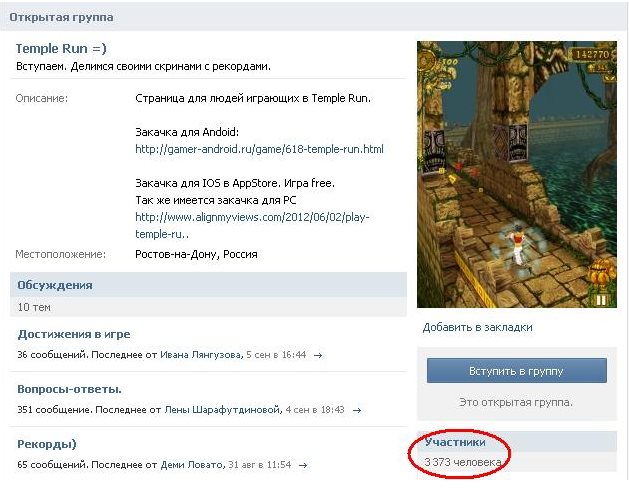Open the 'Достижения в игре' discussion topic
Screen dimensions: 629x488
pyautogui.click(x=74, y=334)
